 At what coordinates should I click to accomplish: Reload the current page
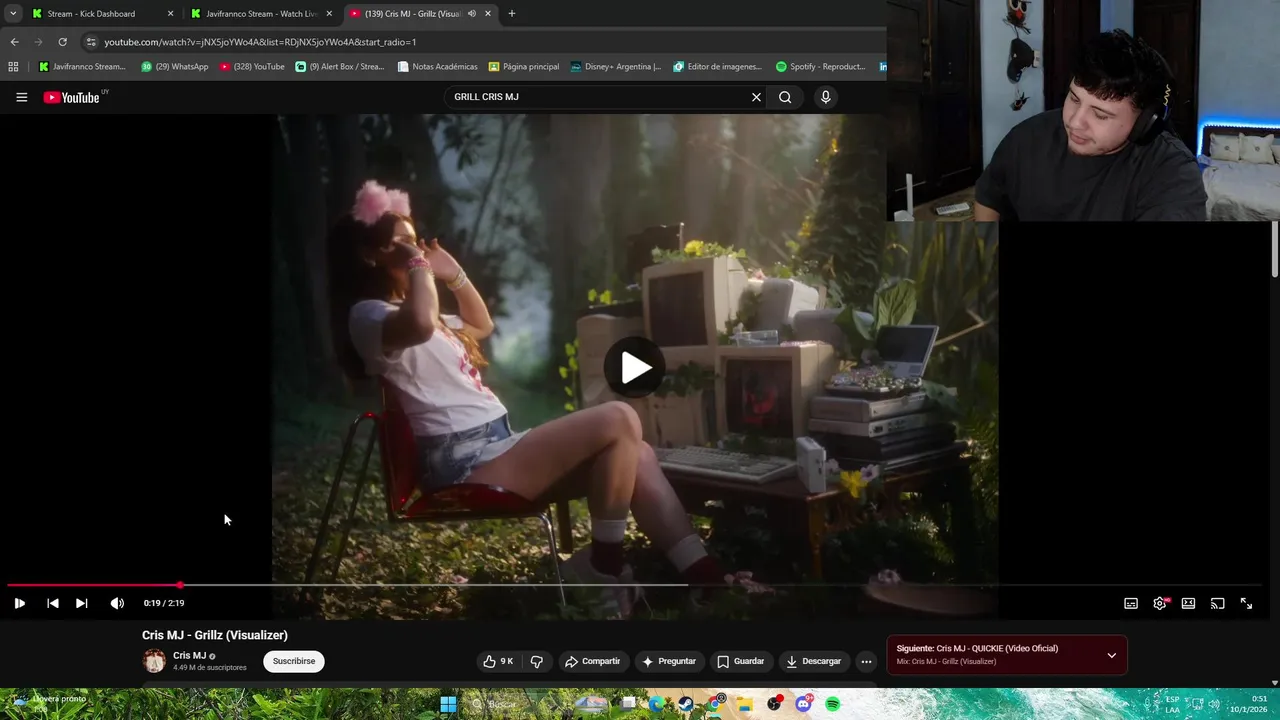point(62,42)
